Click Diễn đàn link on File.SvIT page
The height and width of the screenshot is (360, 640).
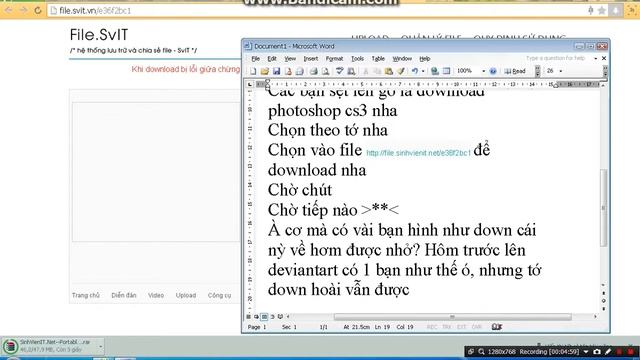point(124,295)
